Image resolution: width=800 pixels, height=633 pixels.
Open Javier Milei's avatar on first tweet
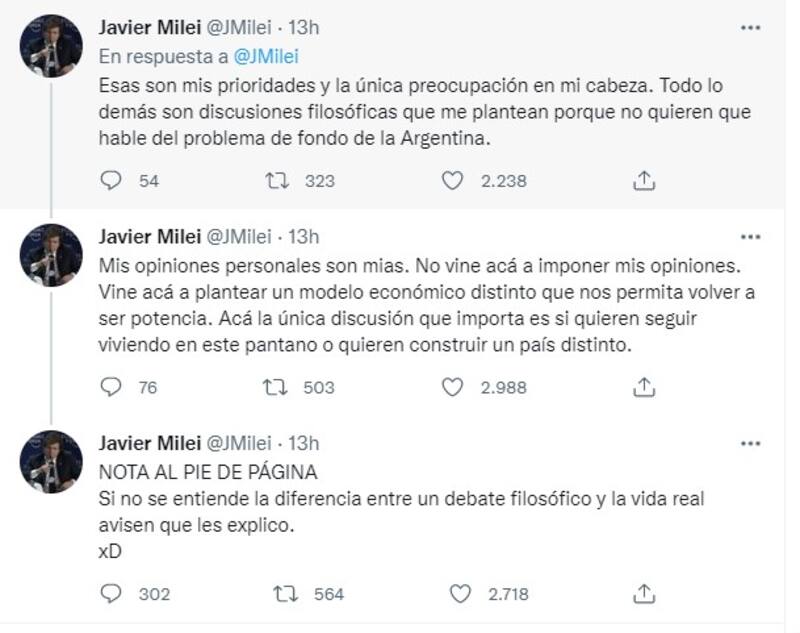coord(51,47)
